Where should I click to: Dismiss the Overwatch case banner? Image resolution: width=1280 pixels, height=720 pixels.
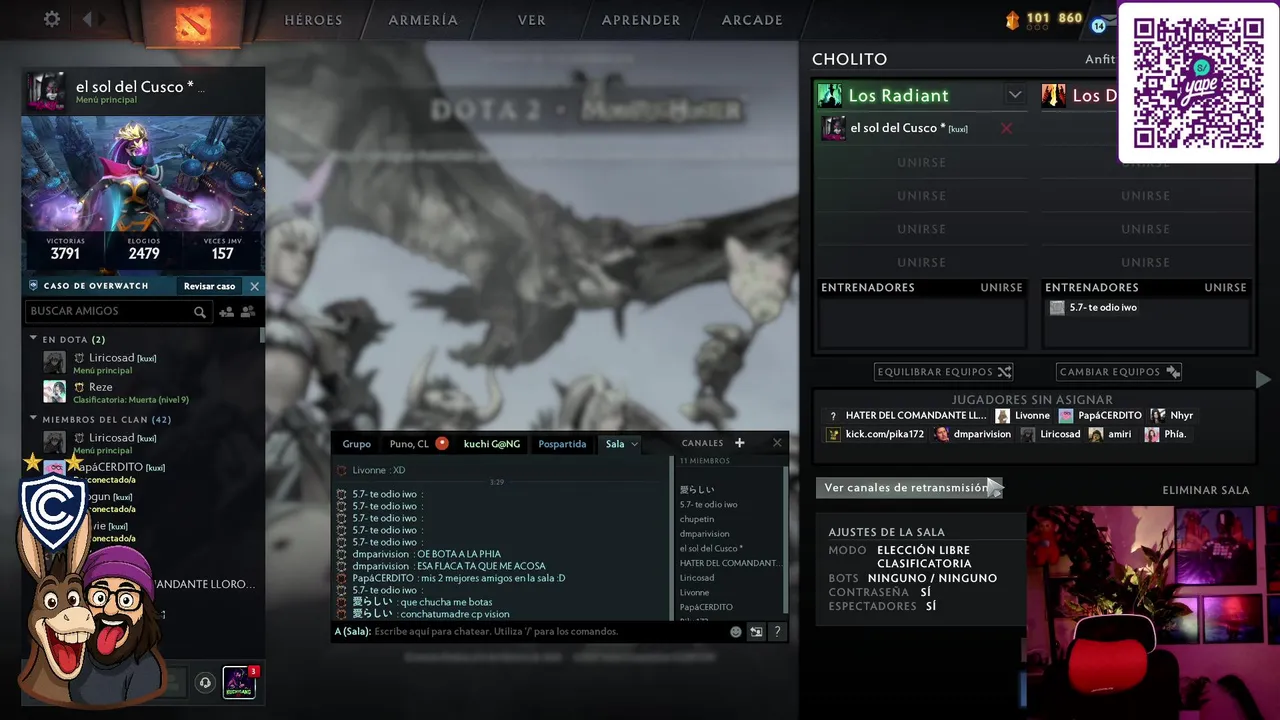click(x=254, y=286)
